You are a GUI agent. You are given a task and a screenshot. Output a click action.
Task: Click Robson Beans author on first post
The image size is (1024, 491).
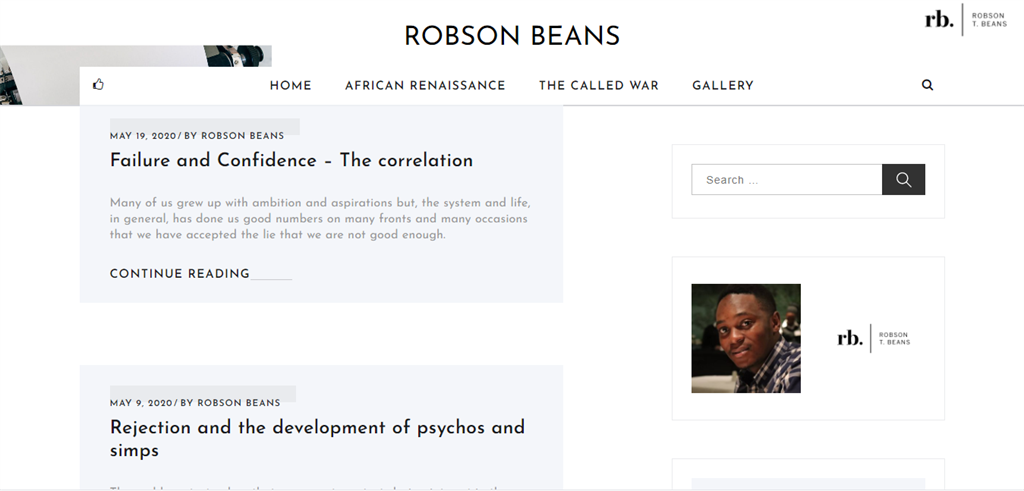242,136
